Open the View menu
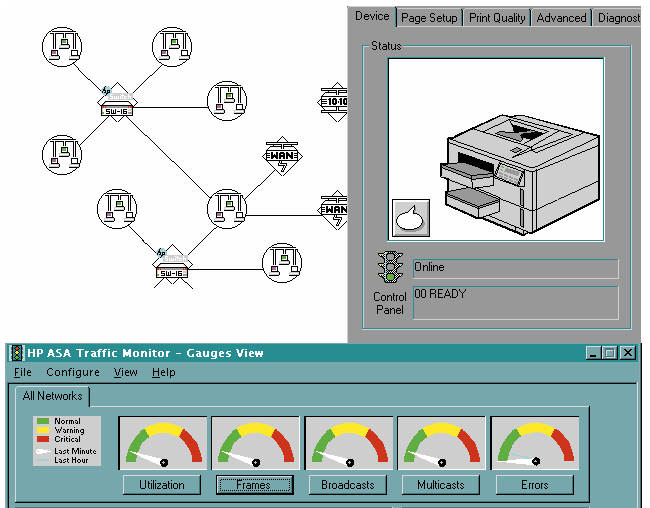Screen dimensions: 650x508 pyautogui.click(x=126, y=372)
